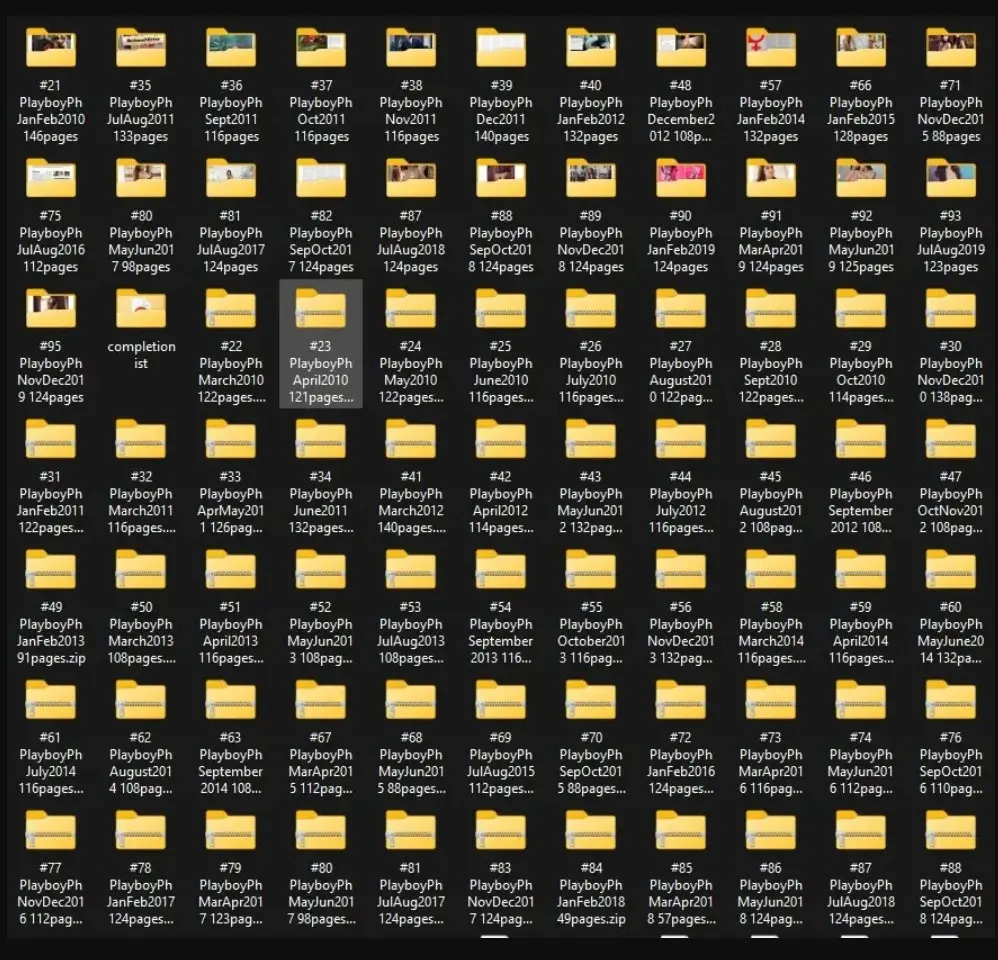Viewport: 998px width, 960px height.
Task: Select the #41 PlayboyPh March2012 zip icon
Action: [x=411, y=439]
